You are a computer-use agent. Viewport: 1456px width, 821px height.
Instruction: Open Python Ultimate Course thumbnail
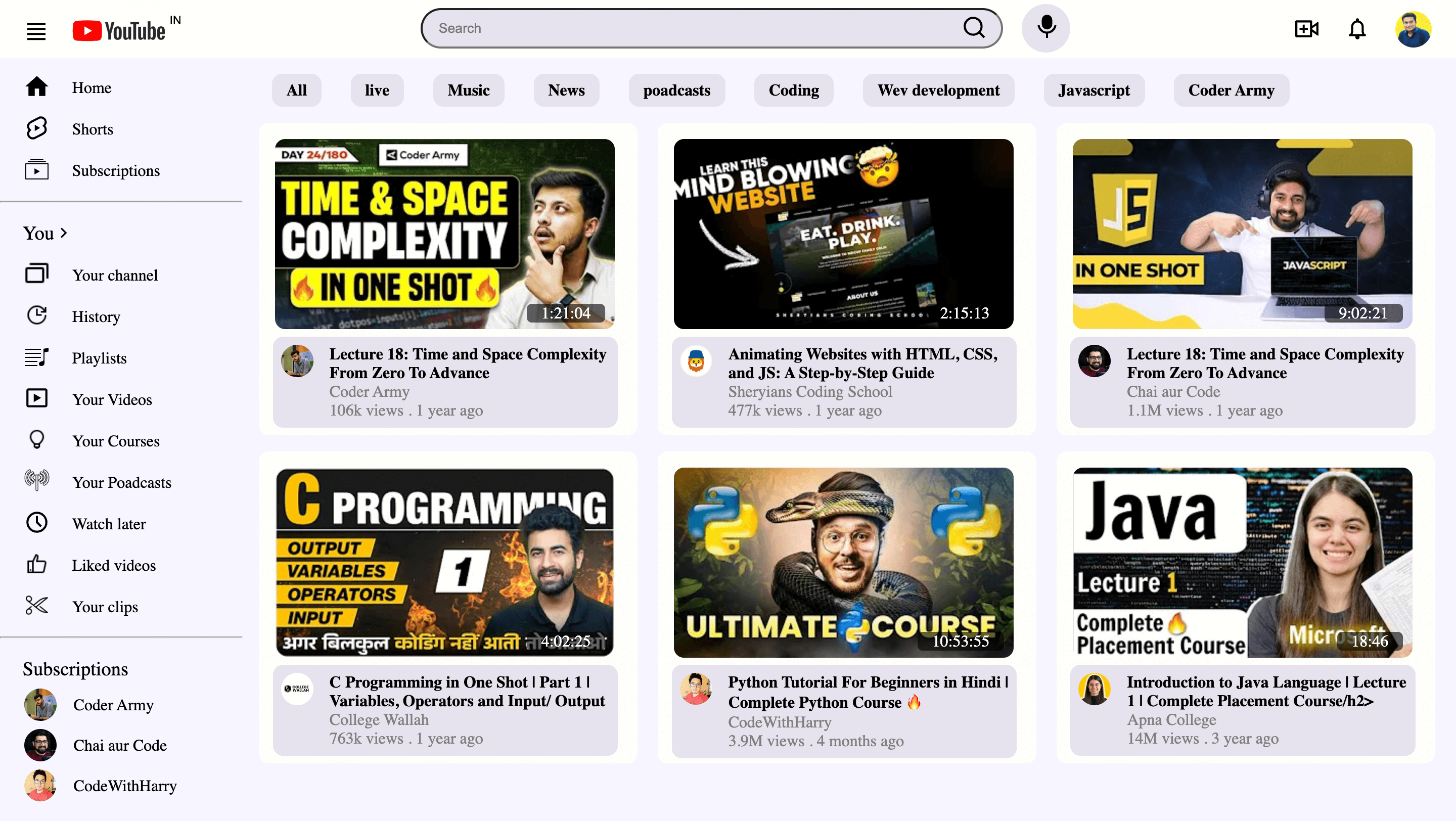click(843, 562)
